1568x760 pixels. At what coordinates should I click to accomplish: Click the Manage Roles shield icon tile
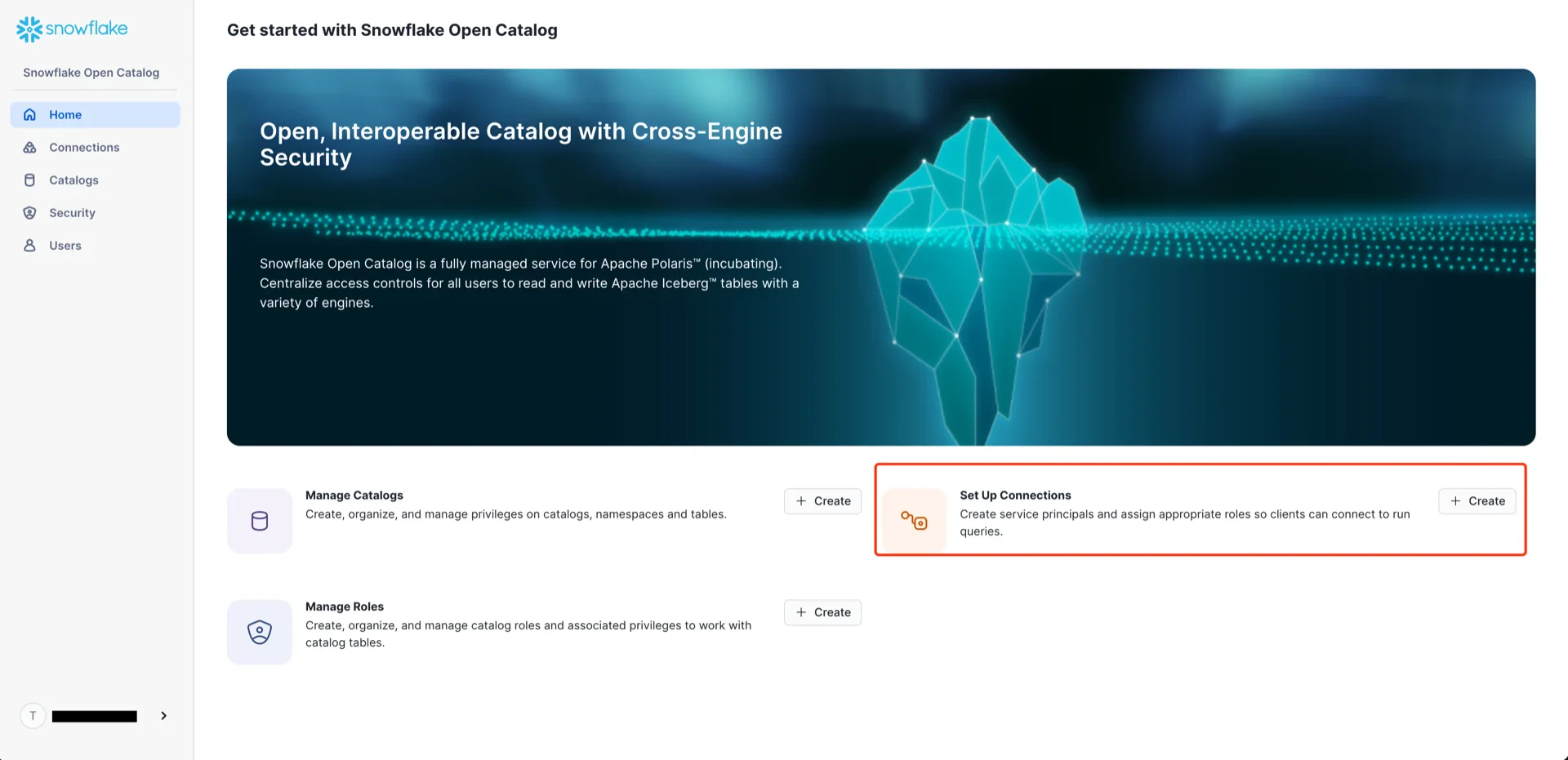tap(260, 632)
